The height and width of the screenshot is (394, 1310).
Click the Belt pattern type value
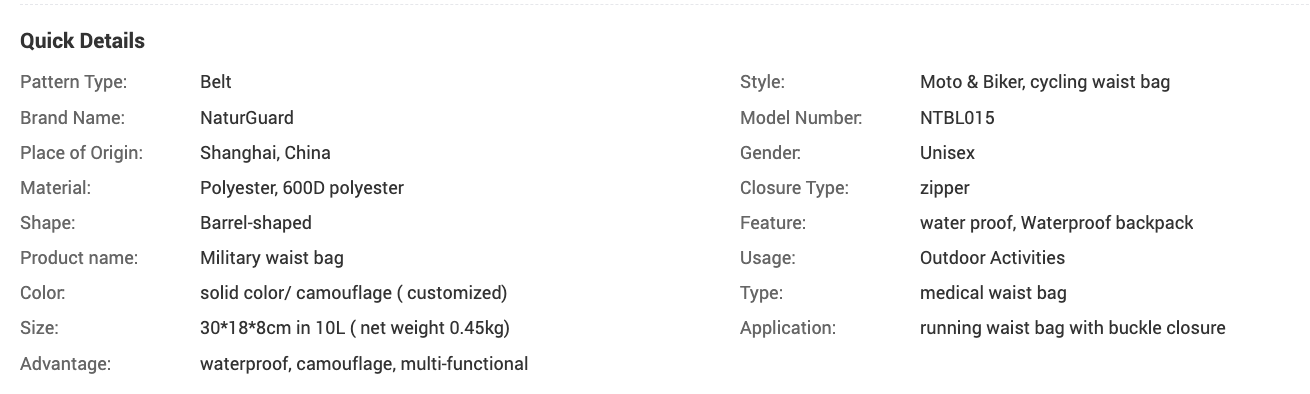(216, 82)
